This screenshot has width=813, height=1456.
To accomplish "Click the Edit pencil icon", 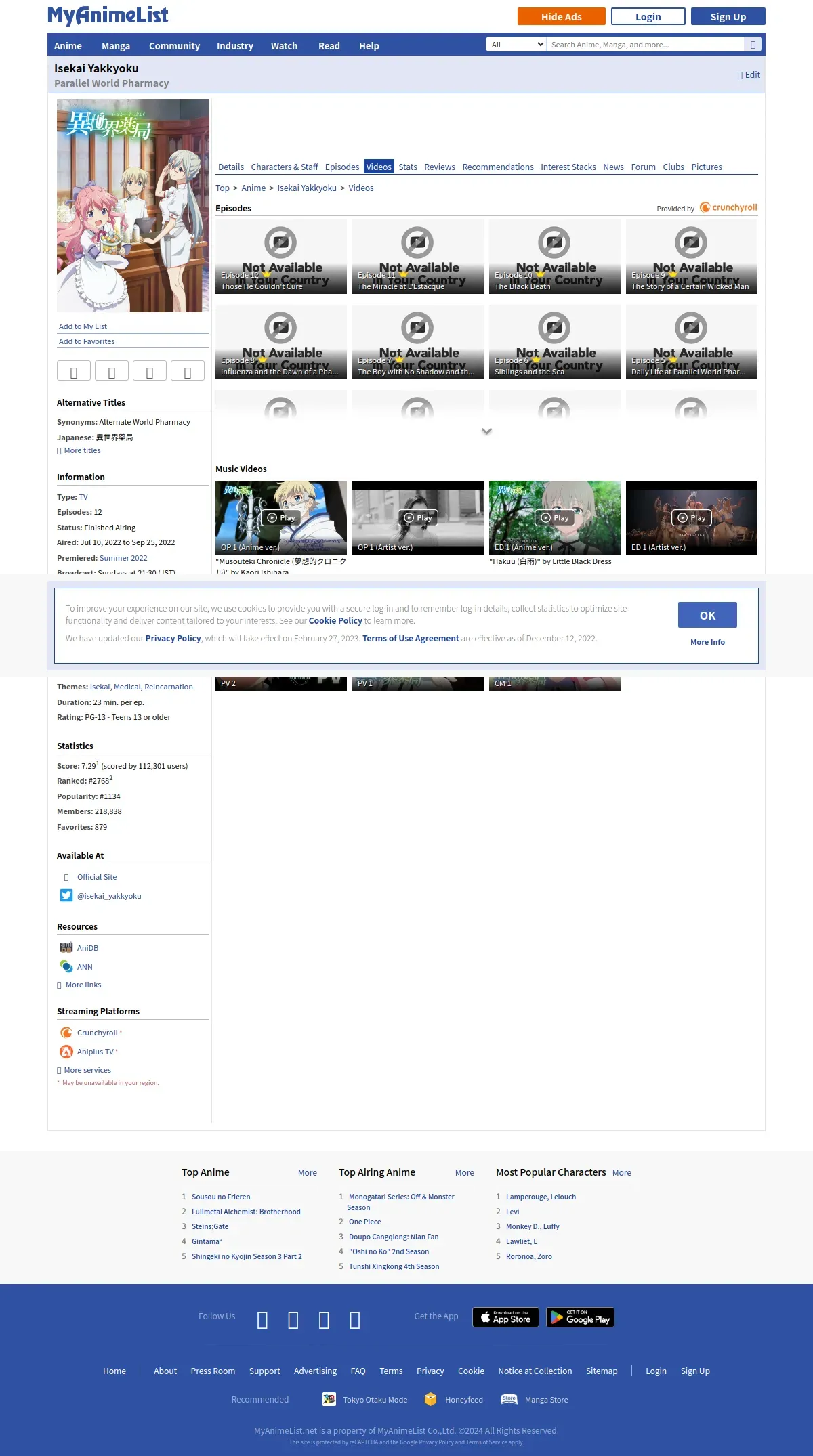I will [x=740, y=75].
